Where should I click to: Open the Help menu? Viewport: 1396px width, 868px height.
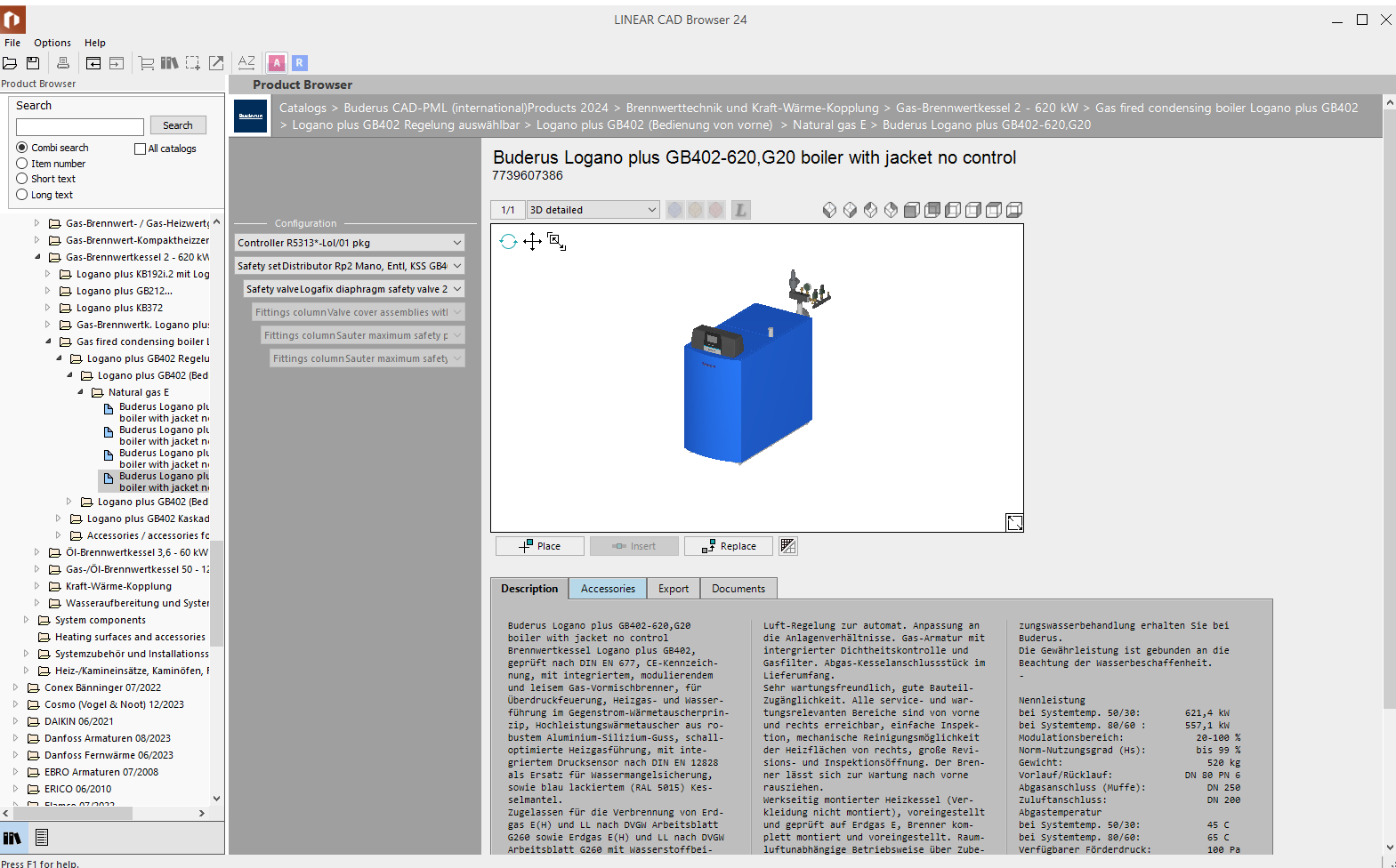pyautogui.click(x=95, y=43)
